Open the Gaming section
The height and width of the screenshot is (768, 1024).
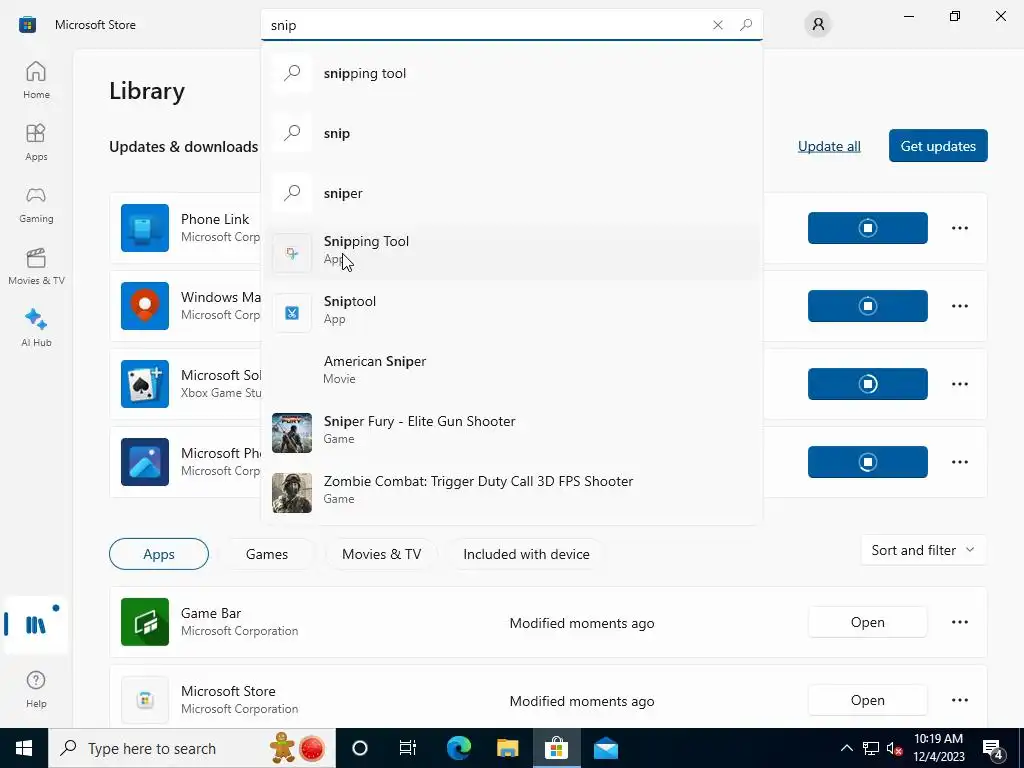(36, 204)
